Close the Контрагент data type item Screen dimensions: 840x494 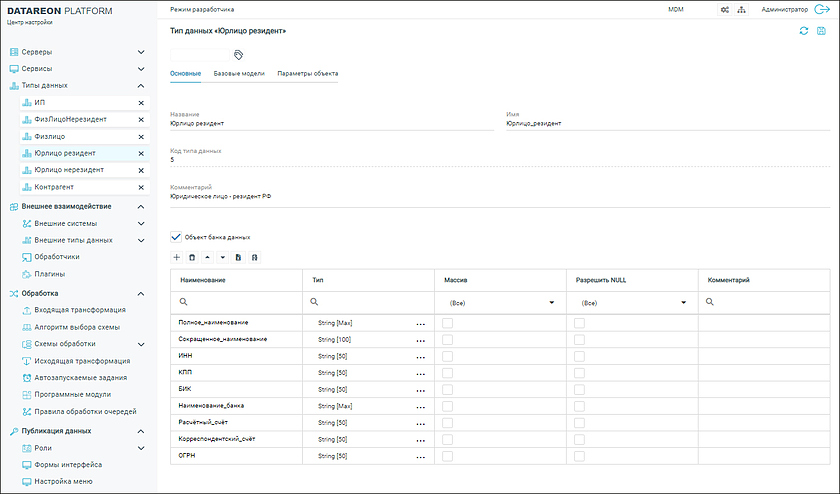tap(141, 187)
